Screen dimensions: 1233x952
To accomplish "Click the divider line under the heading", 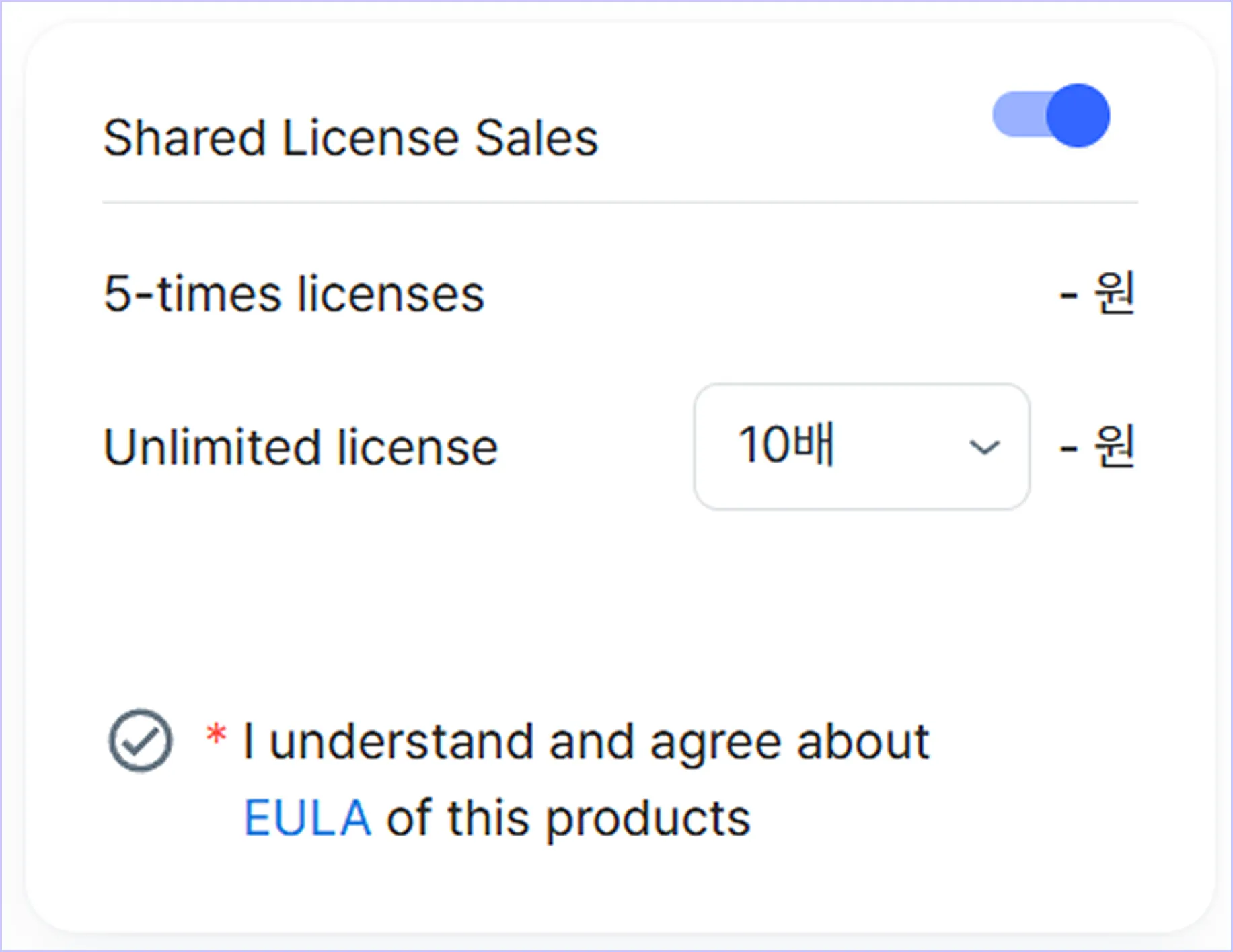I will point(620,202).
